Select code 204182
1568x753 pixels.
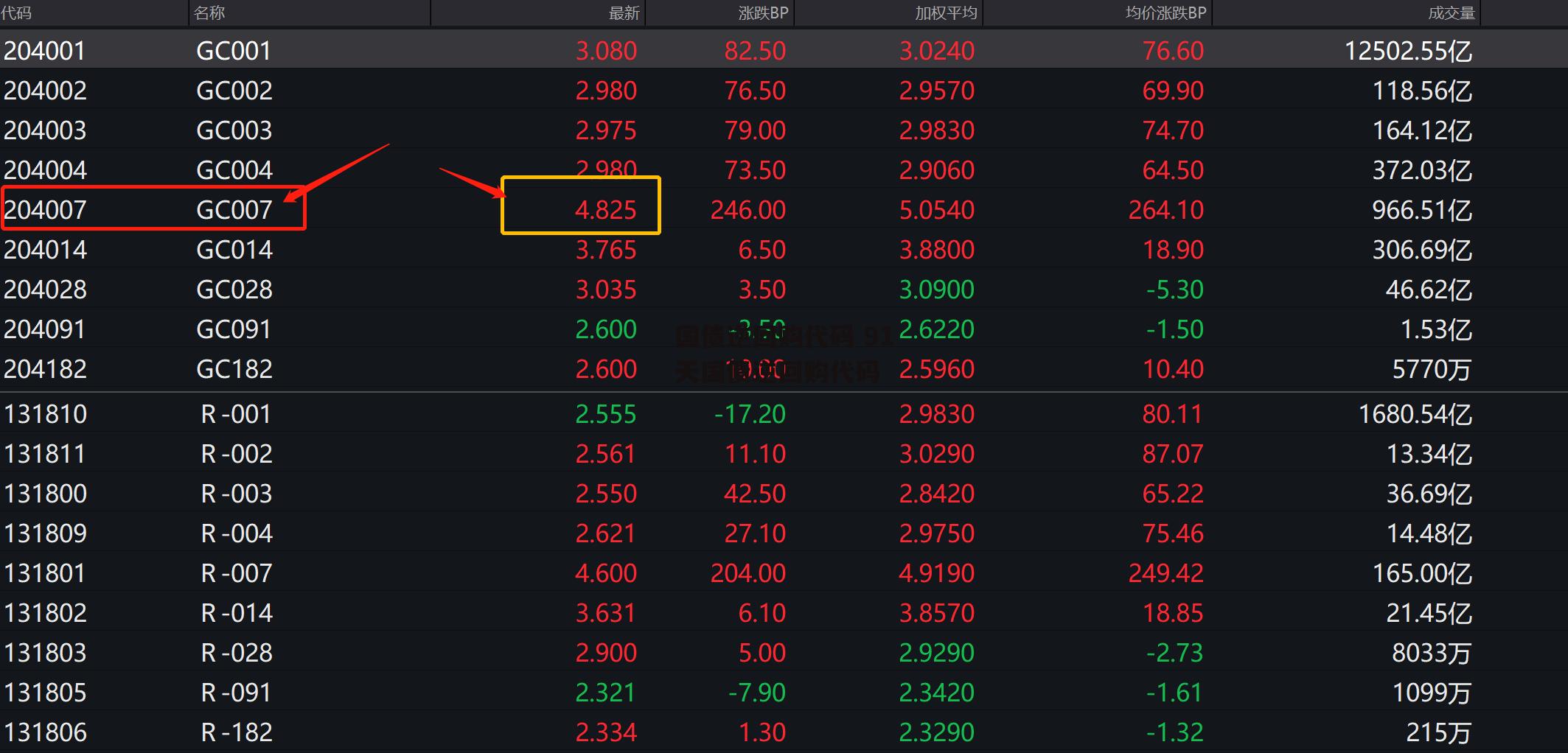45,369
